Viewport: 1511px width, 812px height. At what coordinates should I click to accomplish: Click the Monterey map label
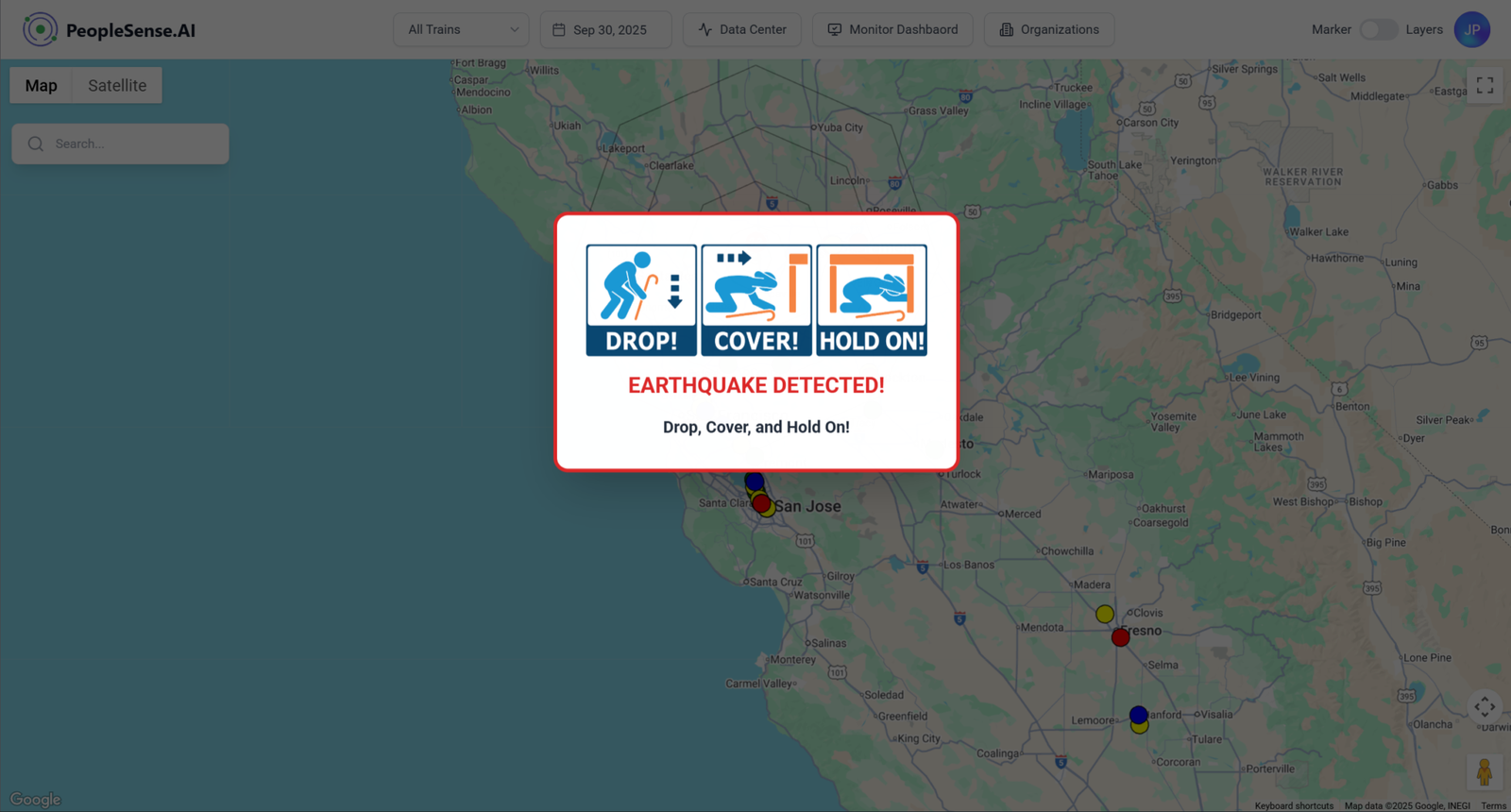tap(793, 660)
